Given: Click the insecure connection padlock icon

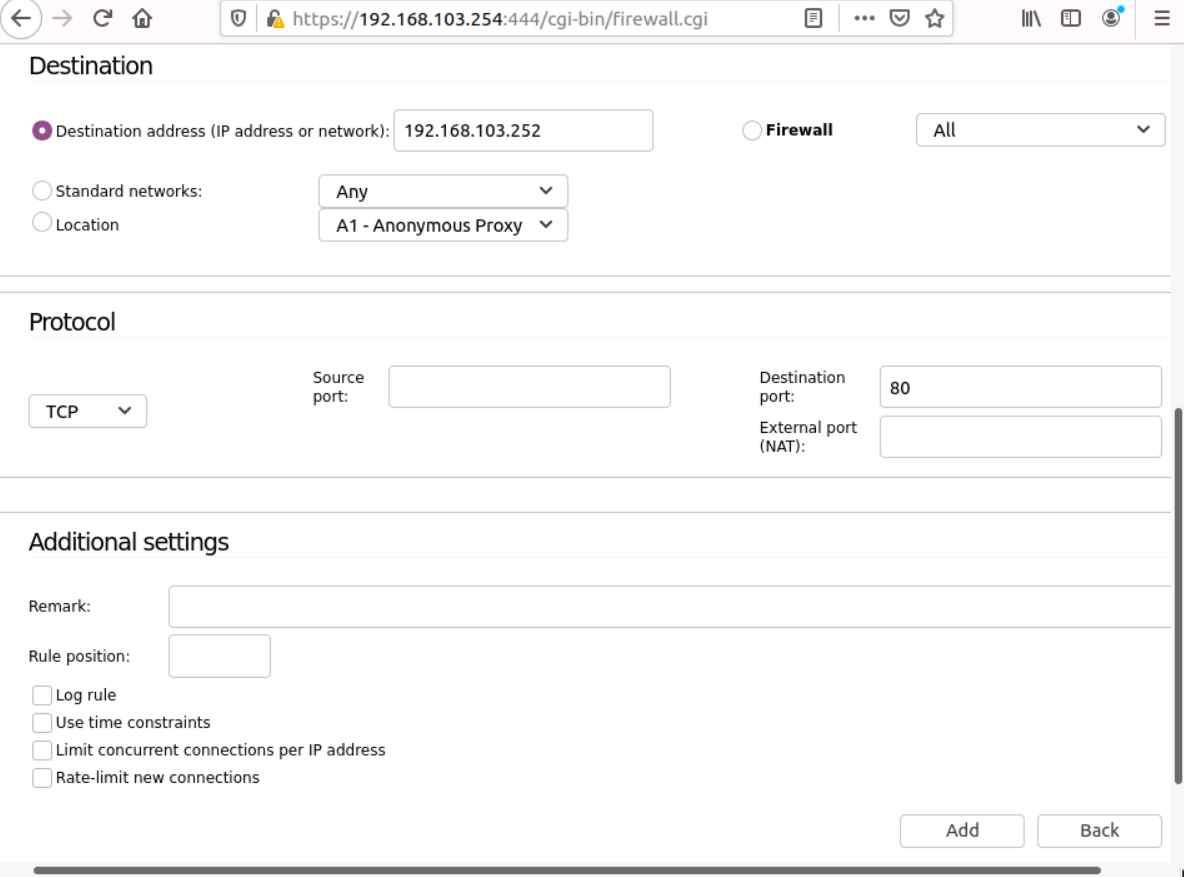Looking at the screenshot, I should tap(275, 20).
